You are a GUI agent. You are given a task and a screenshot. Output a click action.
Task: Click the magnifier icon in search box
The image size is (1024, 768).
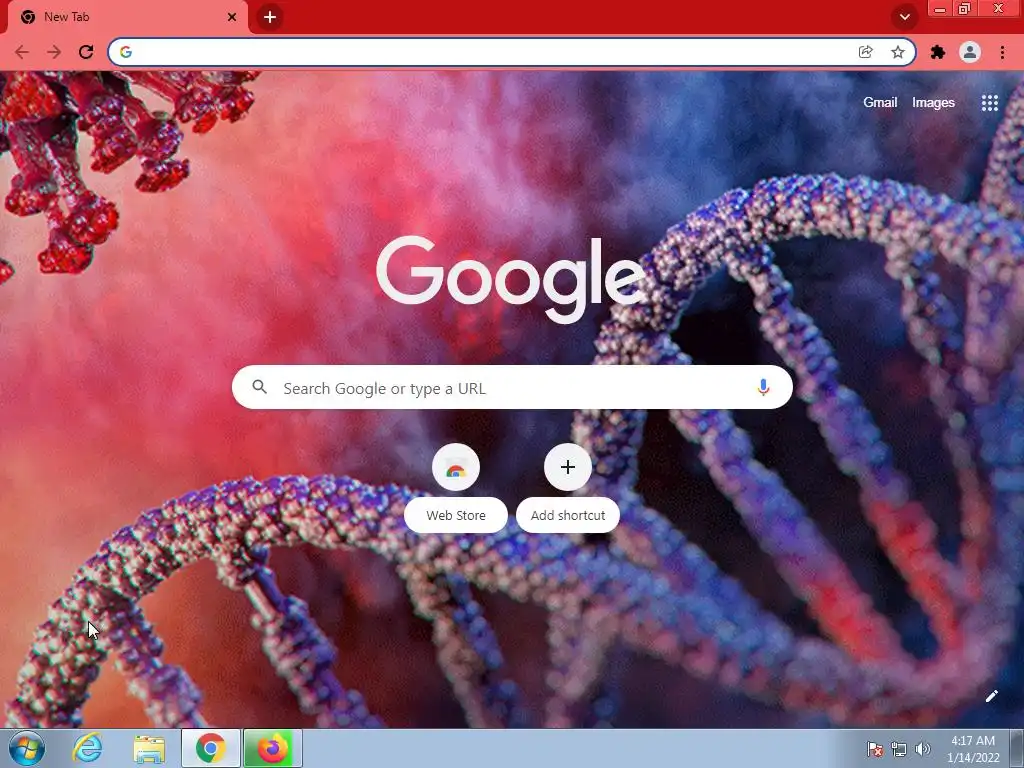pyautogui.click(x=259, y=387)
